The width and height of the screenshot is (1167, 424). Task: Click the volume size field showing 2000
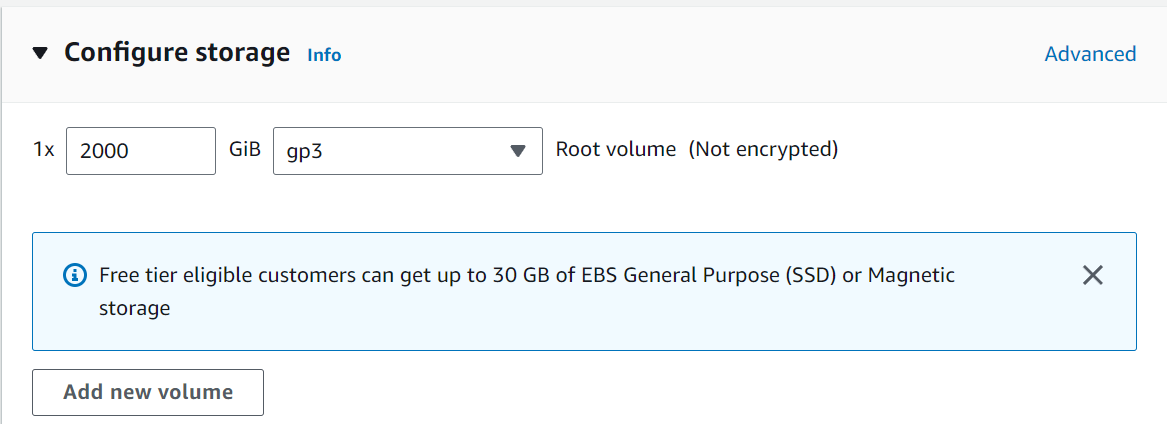pyautogui.click(x=140, y=151)
